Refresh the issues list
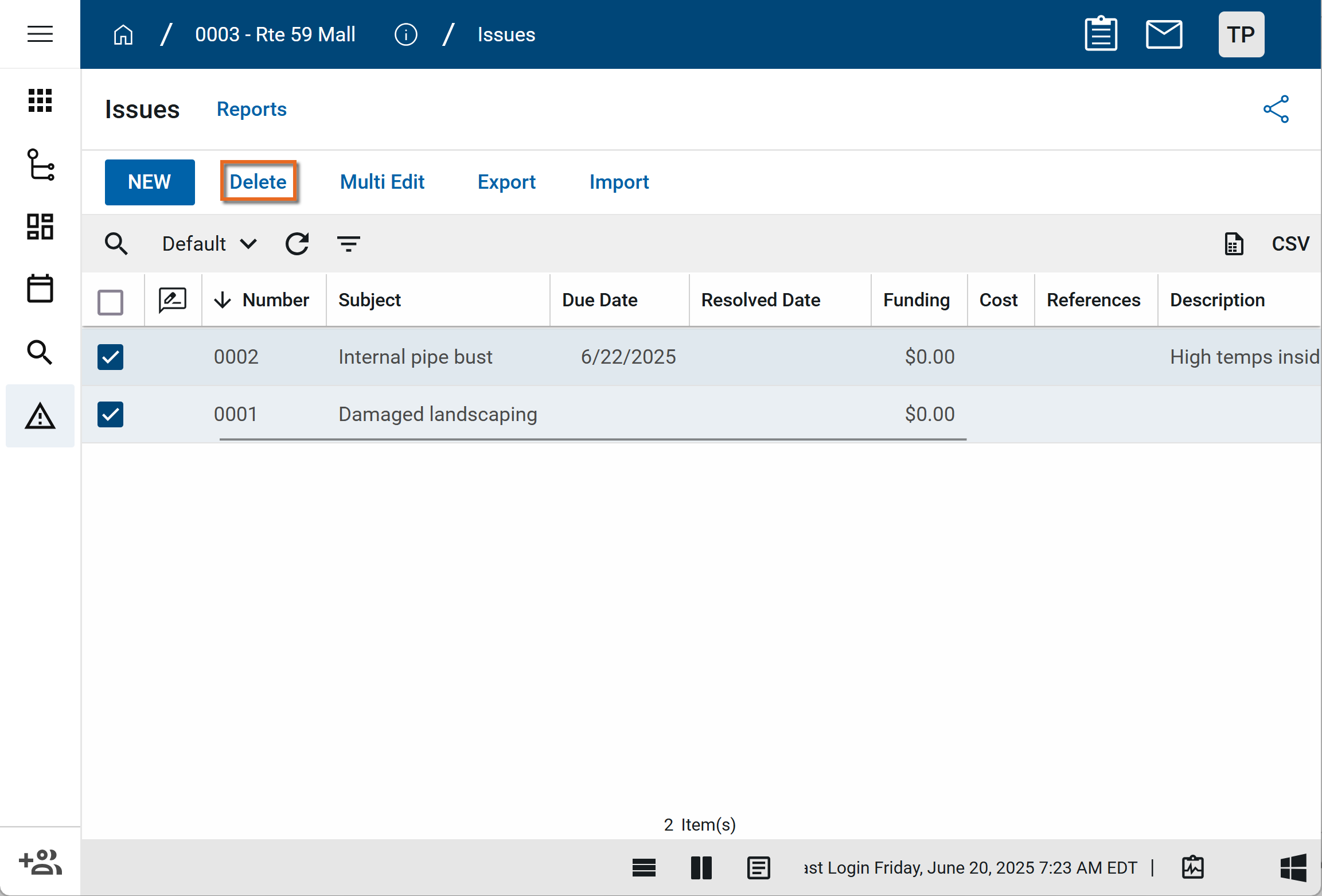Viewport: 1322px width, 896px height. coord(297,244)
